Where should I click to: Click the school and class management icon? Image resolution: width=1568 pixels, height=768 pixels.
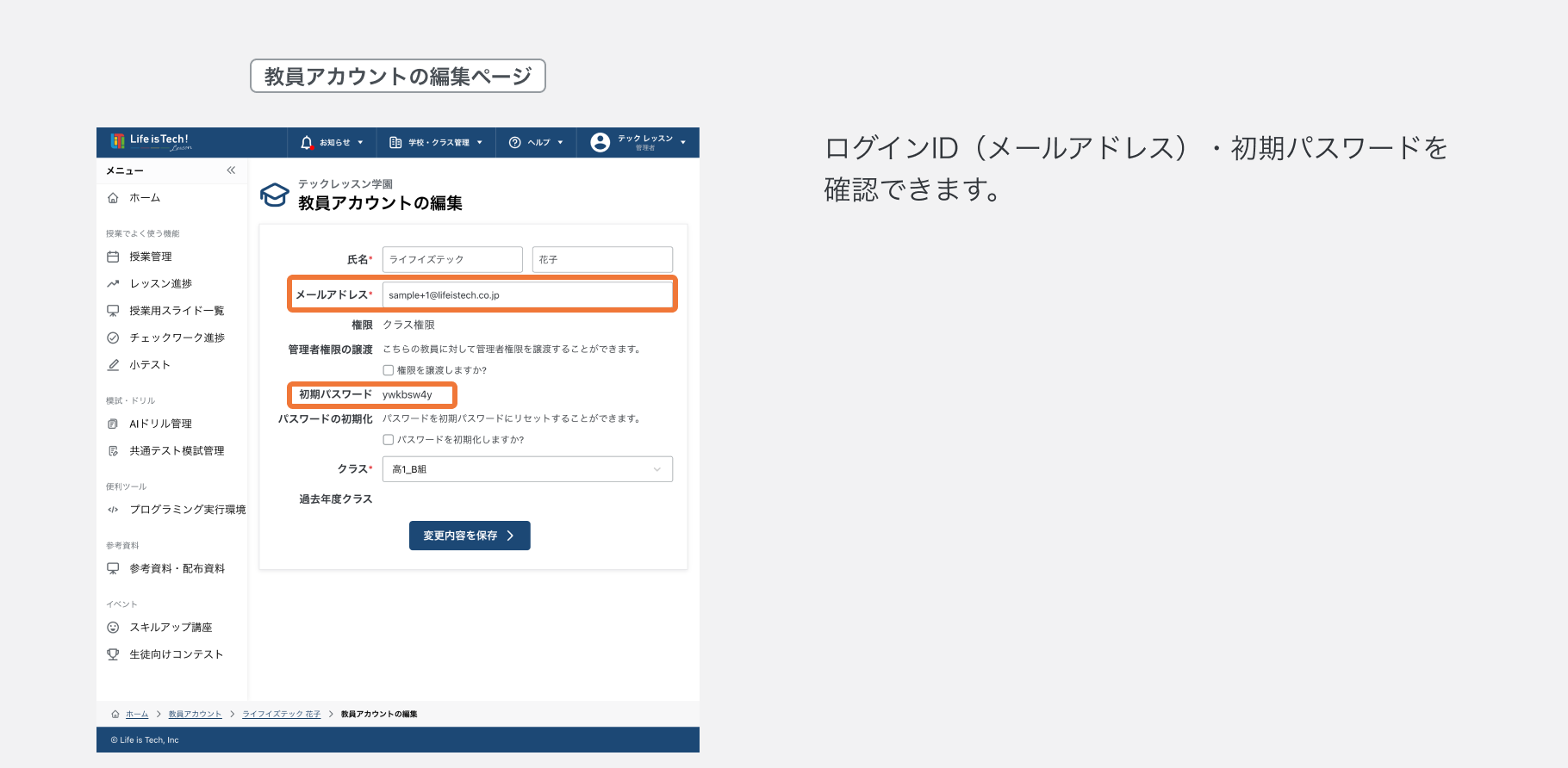pos(395,143)
